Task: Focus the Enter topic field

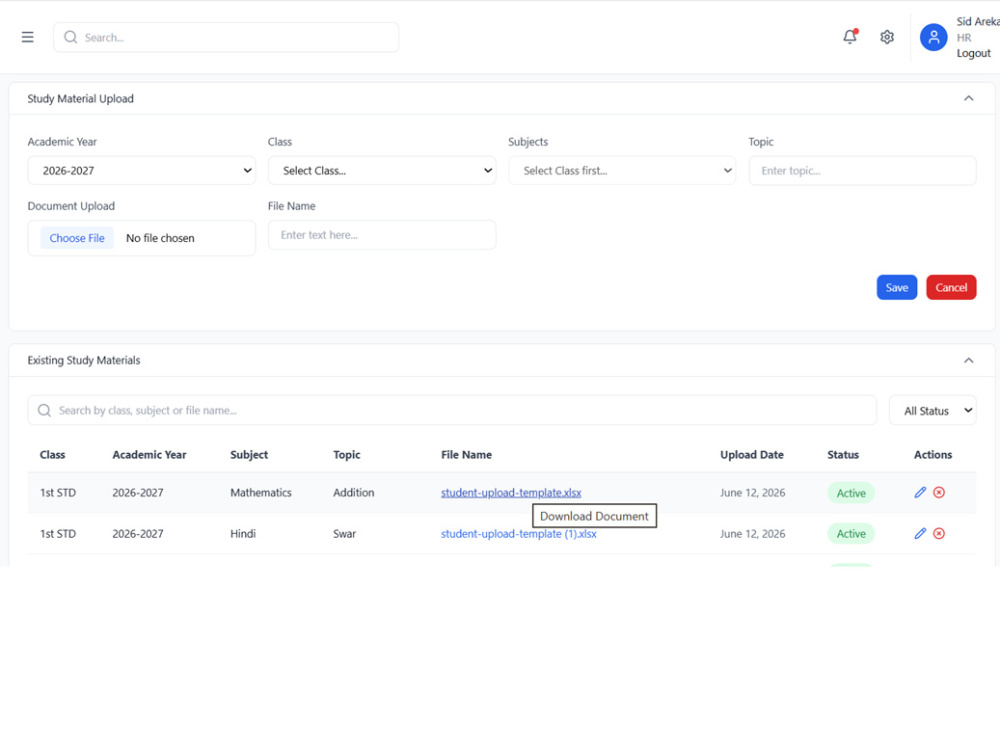Action: coord(862,170)
